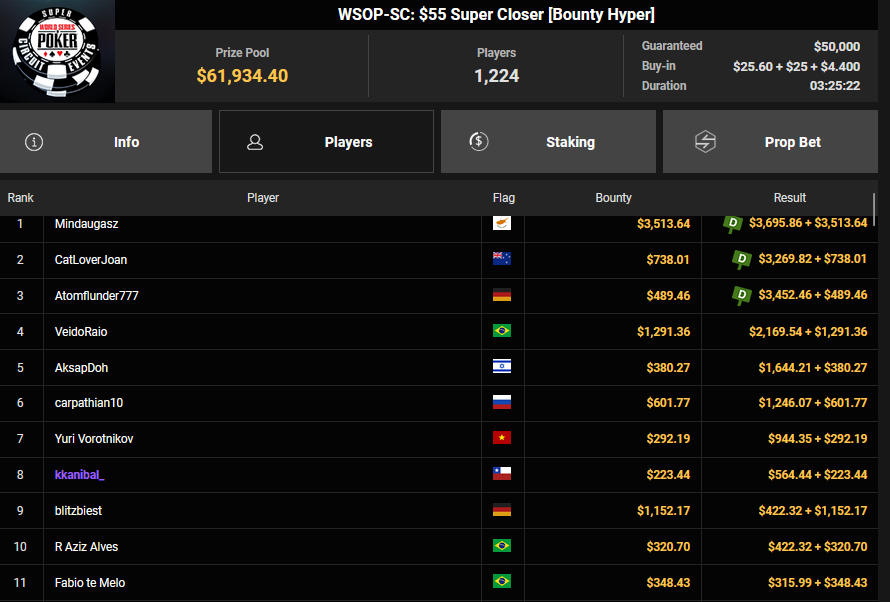The height and width of the screenshot is (602, 890).
Task: Select the Prop Bet tab
Action: coord(770,142)
